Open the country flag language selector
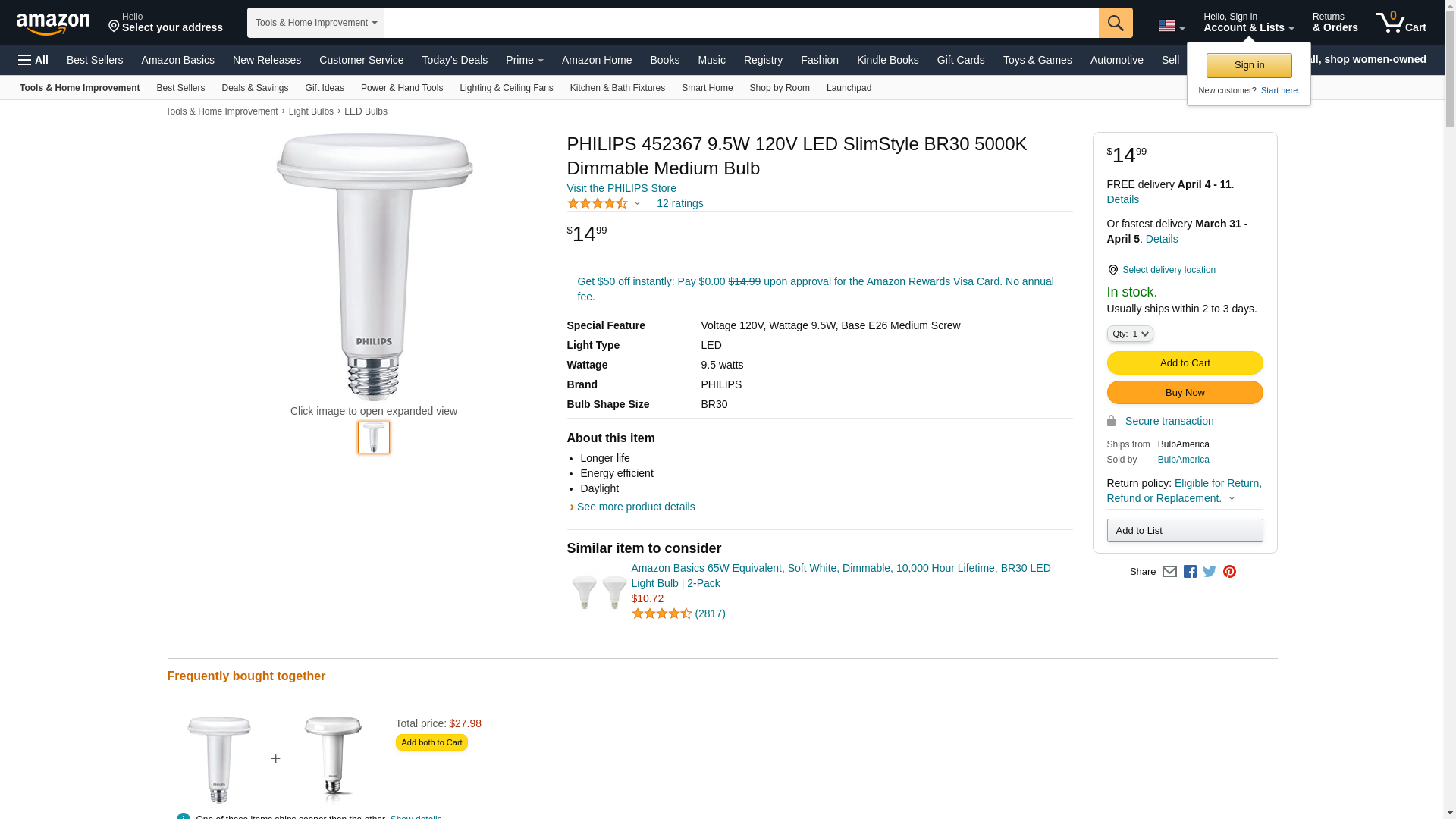This screenshot has height=819, width=1456. tap(1171, 26)
